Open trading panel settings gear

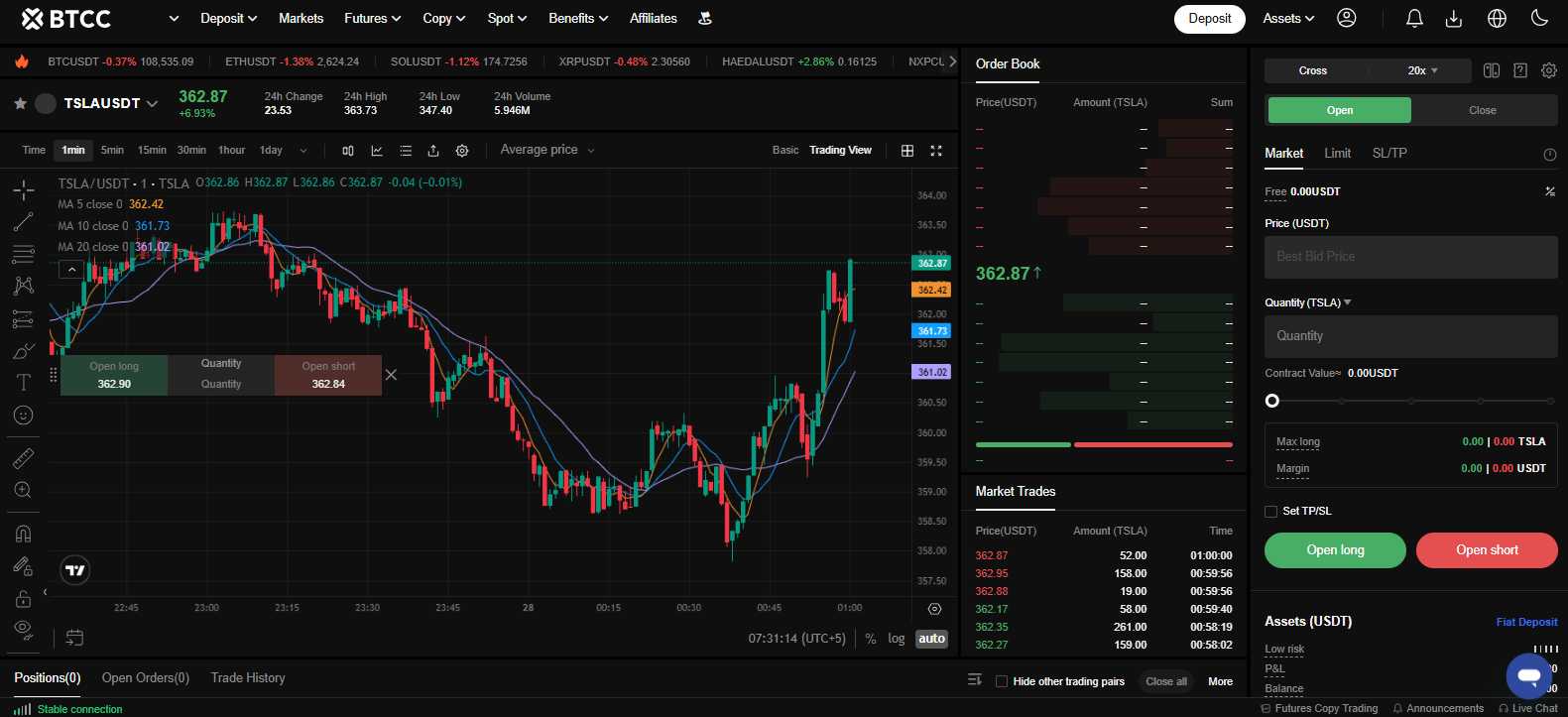[1549, 70]
